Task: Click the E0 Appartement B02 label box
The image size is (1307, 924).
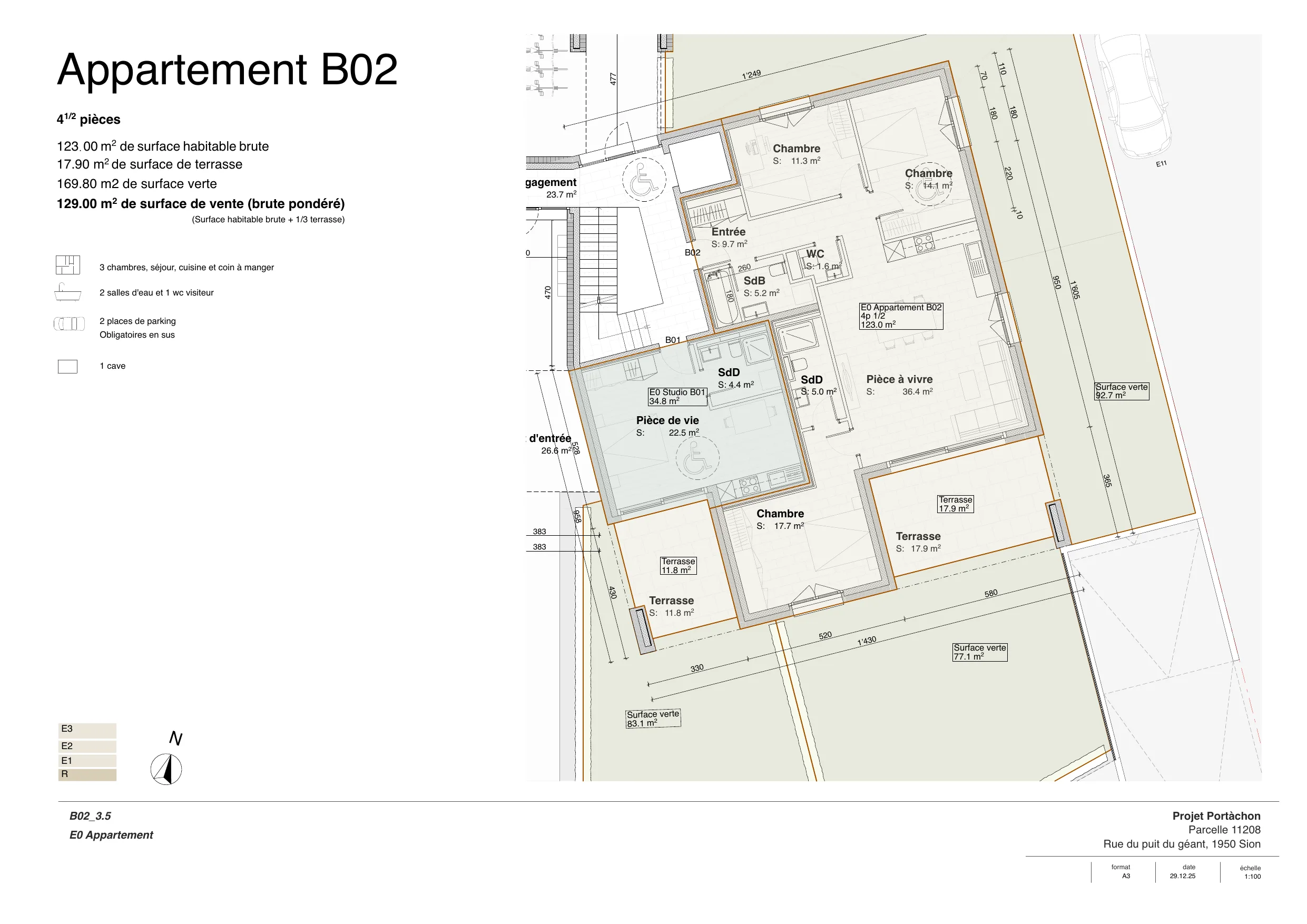Action: (901, 316)
